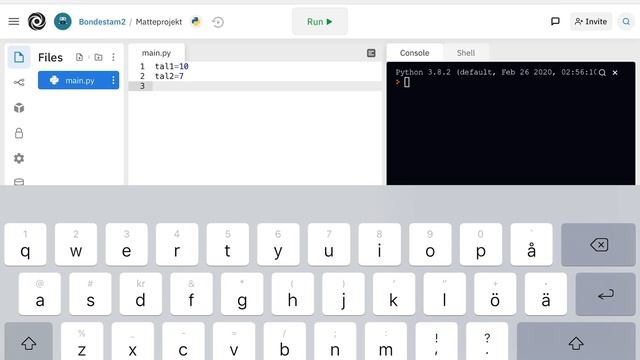Switch to the Console tab
Image resolution: width=640 pixels, height=360 pixels.
tap(414, 53)
